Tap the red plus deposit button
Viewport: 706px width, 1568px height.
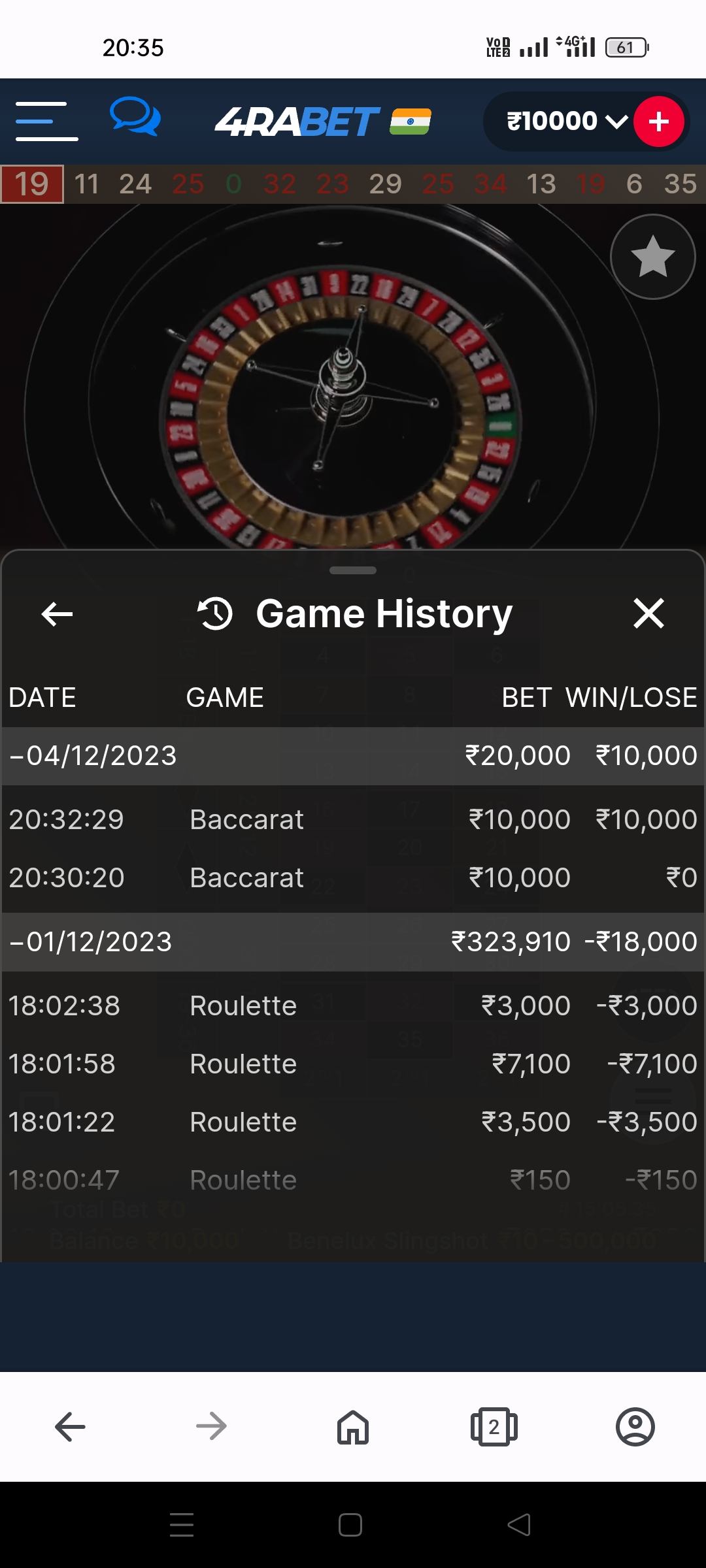(x=658, y=122)
